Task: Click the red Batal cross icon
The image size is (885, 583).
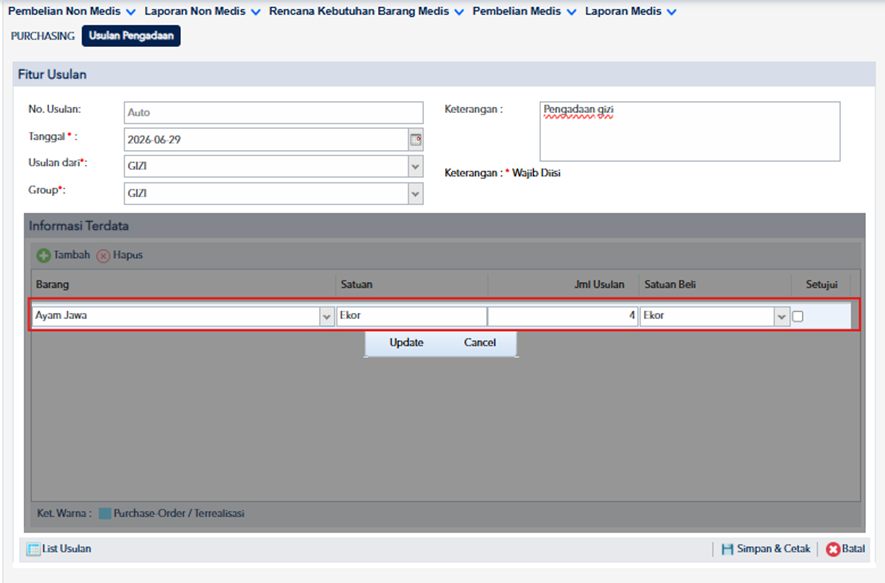Action: coord(833,549)
